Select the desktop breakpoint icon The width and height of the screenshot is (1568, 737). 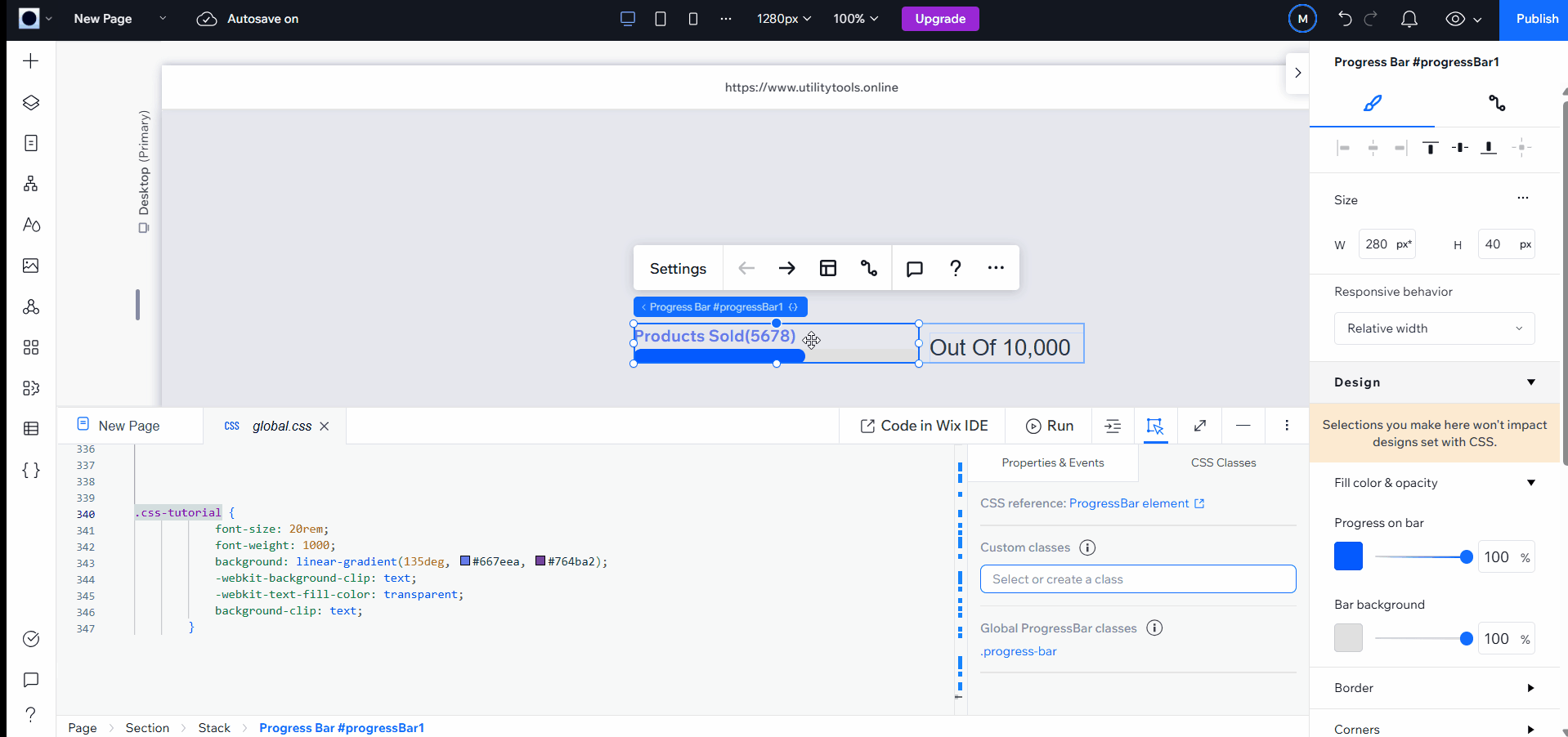[x=628, y=19]
